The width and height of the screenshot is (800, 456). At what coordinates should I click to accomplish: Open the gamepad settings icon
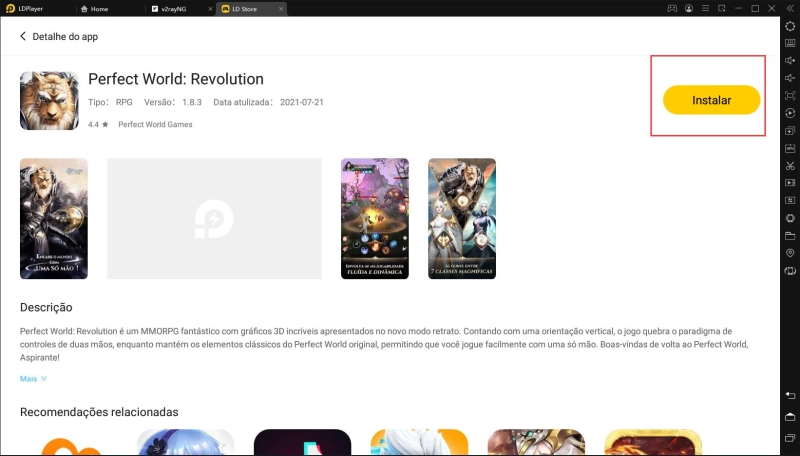(672, 9)
